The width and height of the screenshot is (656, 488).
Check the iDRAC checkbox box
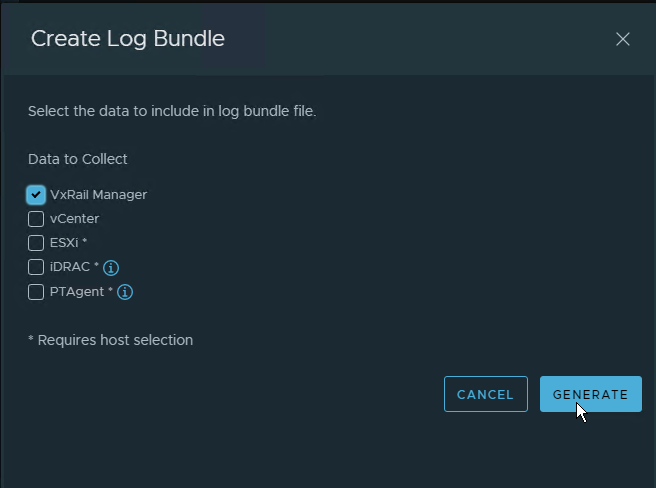pos(36,268)
